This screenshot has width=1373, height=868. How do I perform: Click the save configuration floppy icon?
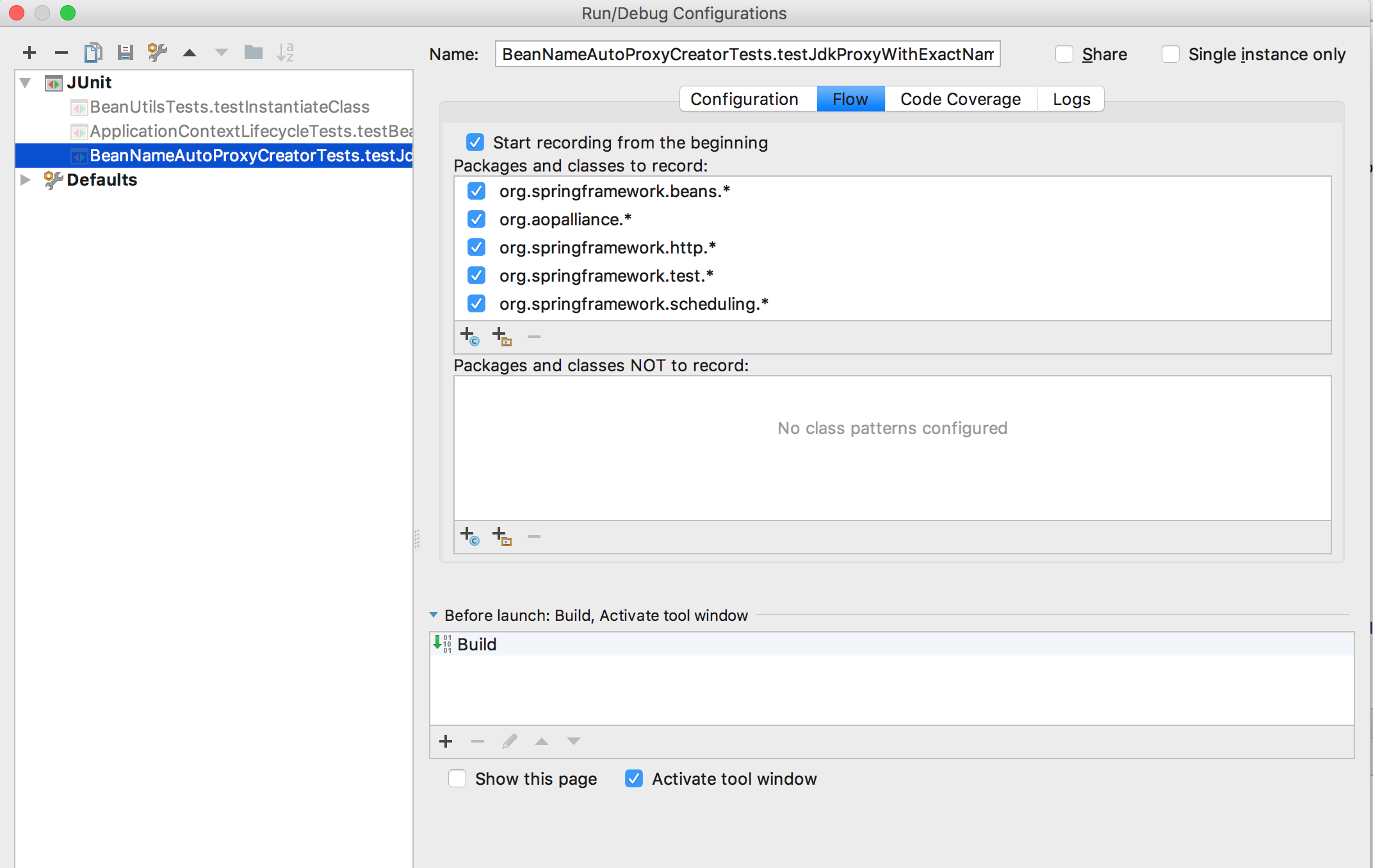tap(125, 52)
